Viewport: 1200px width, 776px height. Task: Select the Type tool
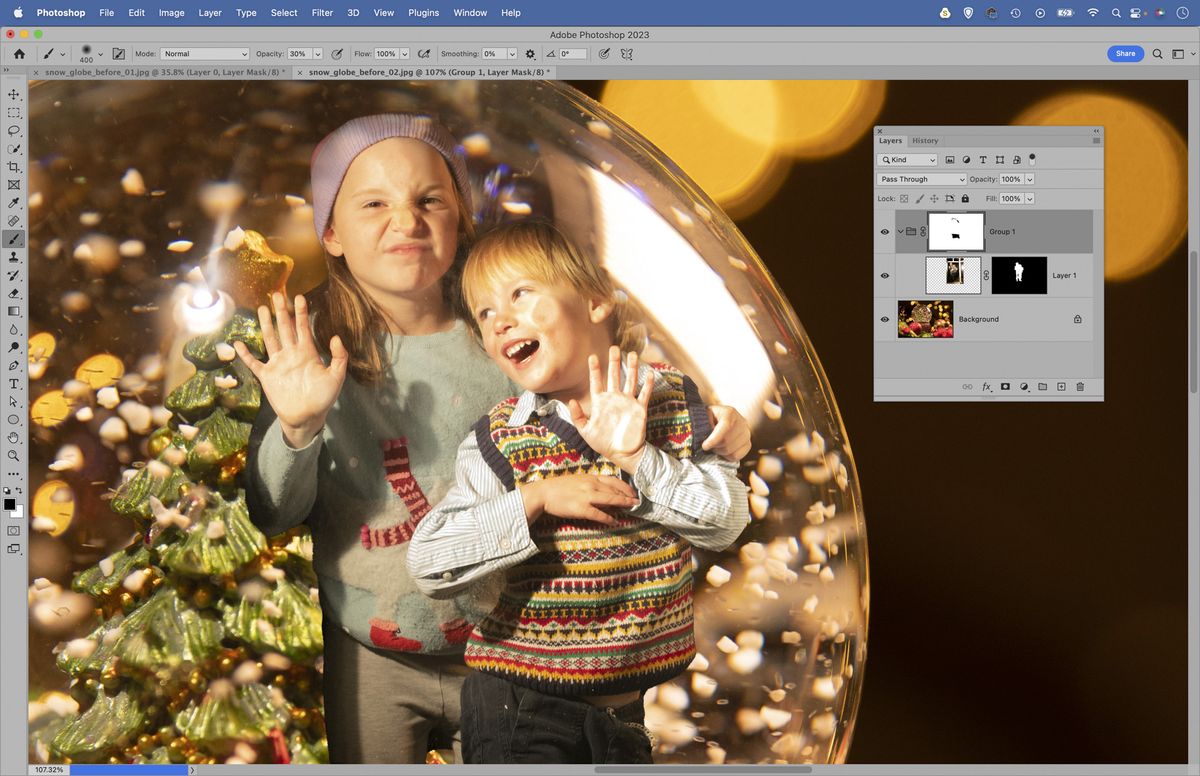click(x=14, y=383)
